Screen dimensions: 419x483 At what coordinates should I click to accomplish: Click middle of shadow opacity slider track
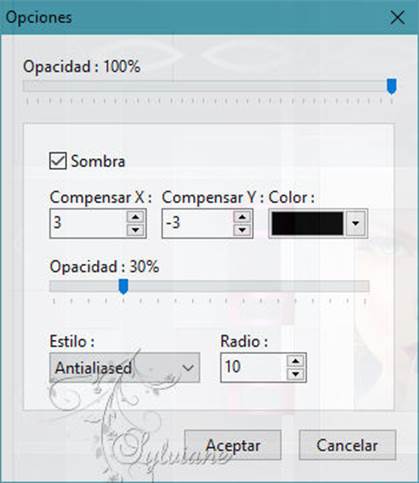(209, 286)
